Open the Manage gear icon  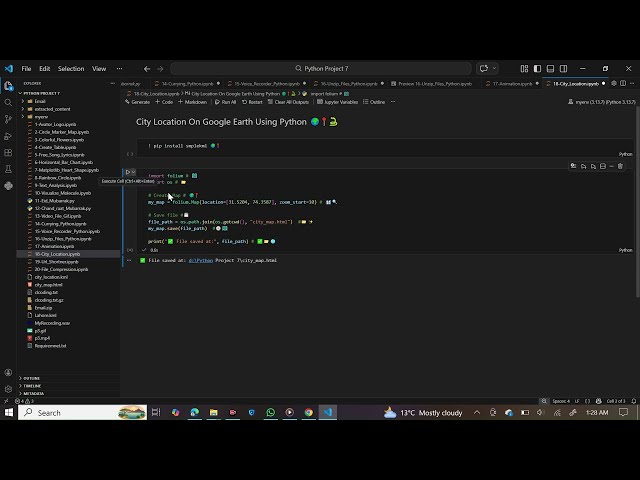tap(8, 389)
